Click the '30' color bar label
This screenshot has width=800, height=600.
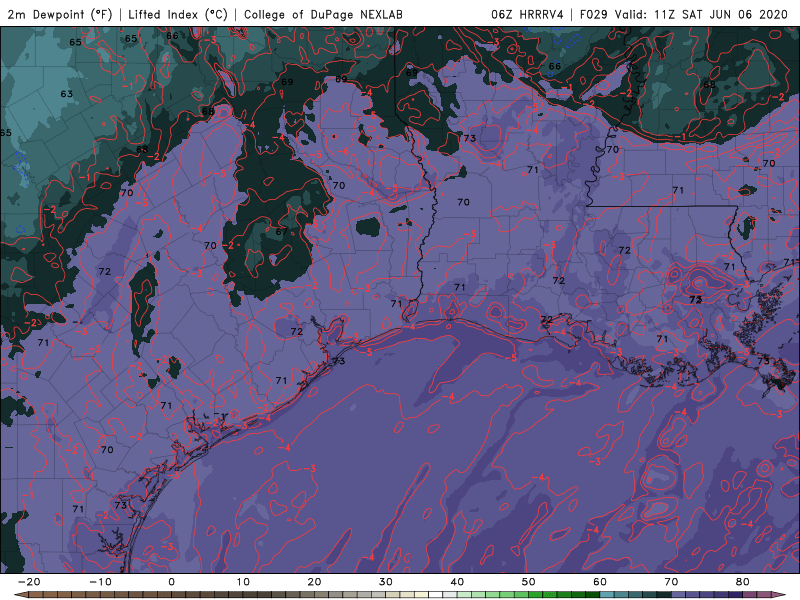click(x=386, y=582)
